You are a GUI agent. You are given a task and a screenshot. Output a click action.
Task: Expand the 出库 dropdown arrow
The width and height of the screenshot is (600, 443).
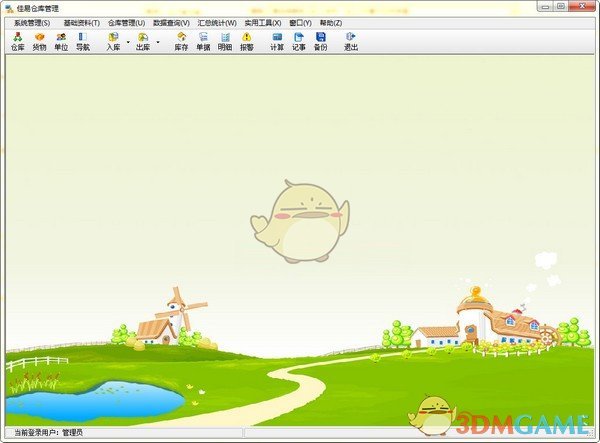coord(158,42)
